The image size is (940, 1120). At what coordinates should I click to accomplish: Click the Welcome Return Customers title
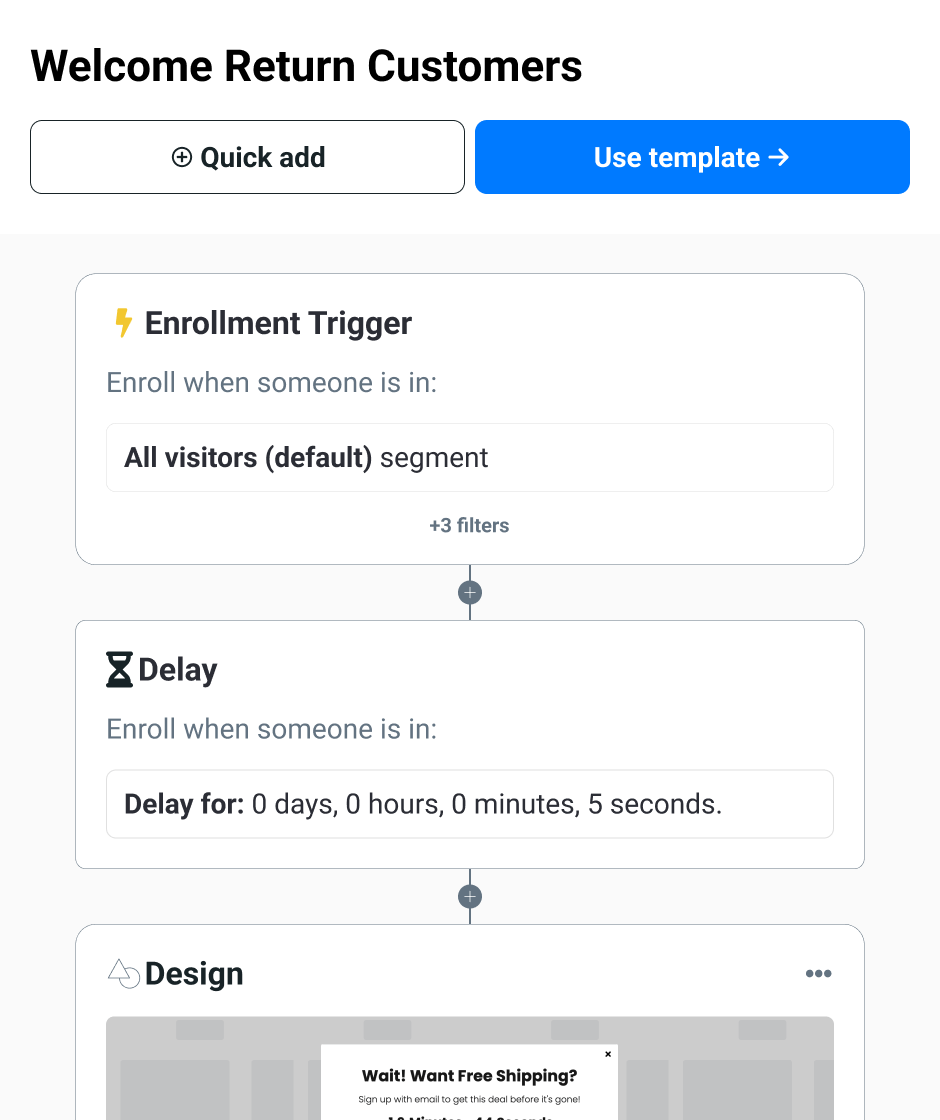[306, 66]
